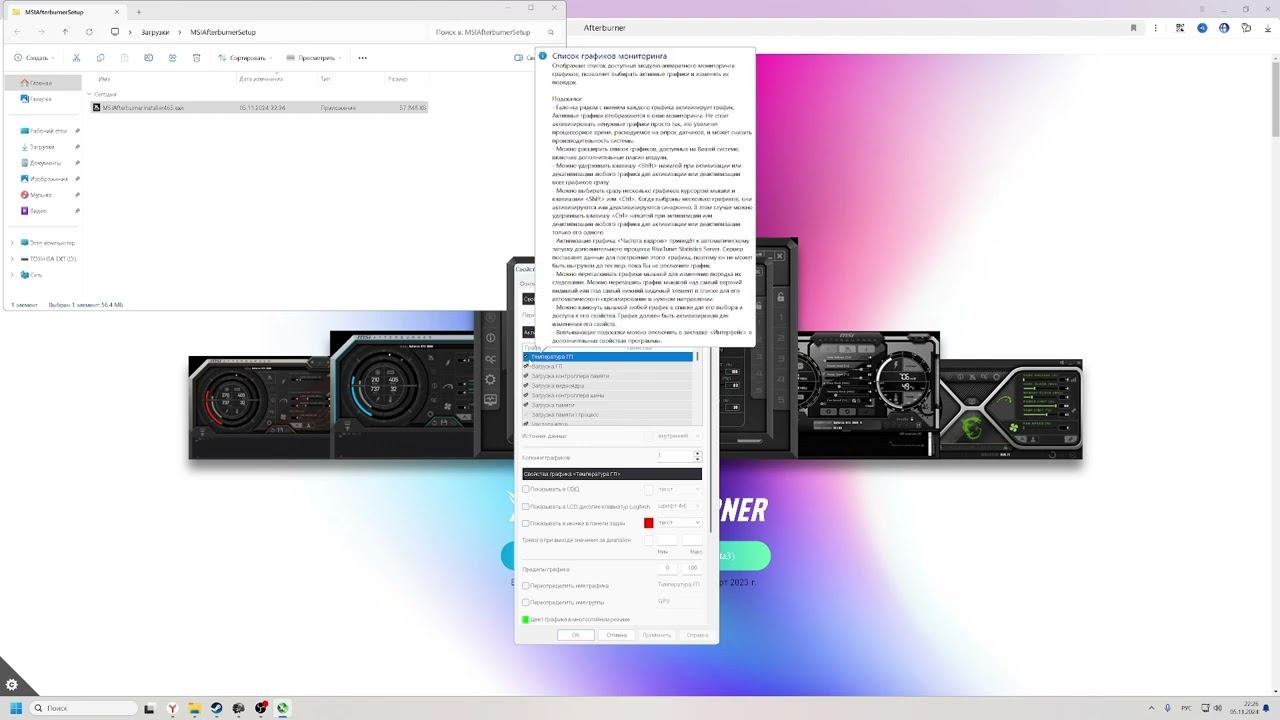This screenshot has width=1280, height=720.
Task: Open File Explorer from the taskbar
Action: tap(194, 708)
